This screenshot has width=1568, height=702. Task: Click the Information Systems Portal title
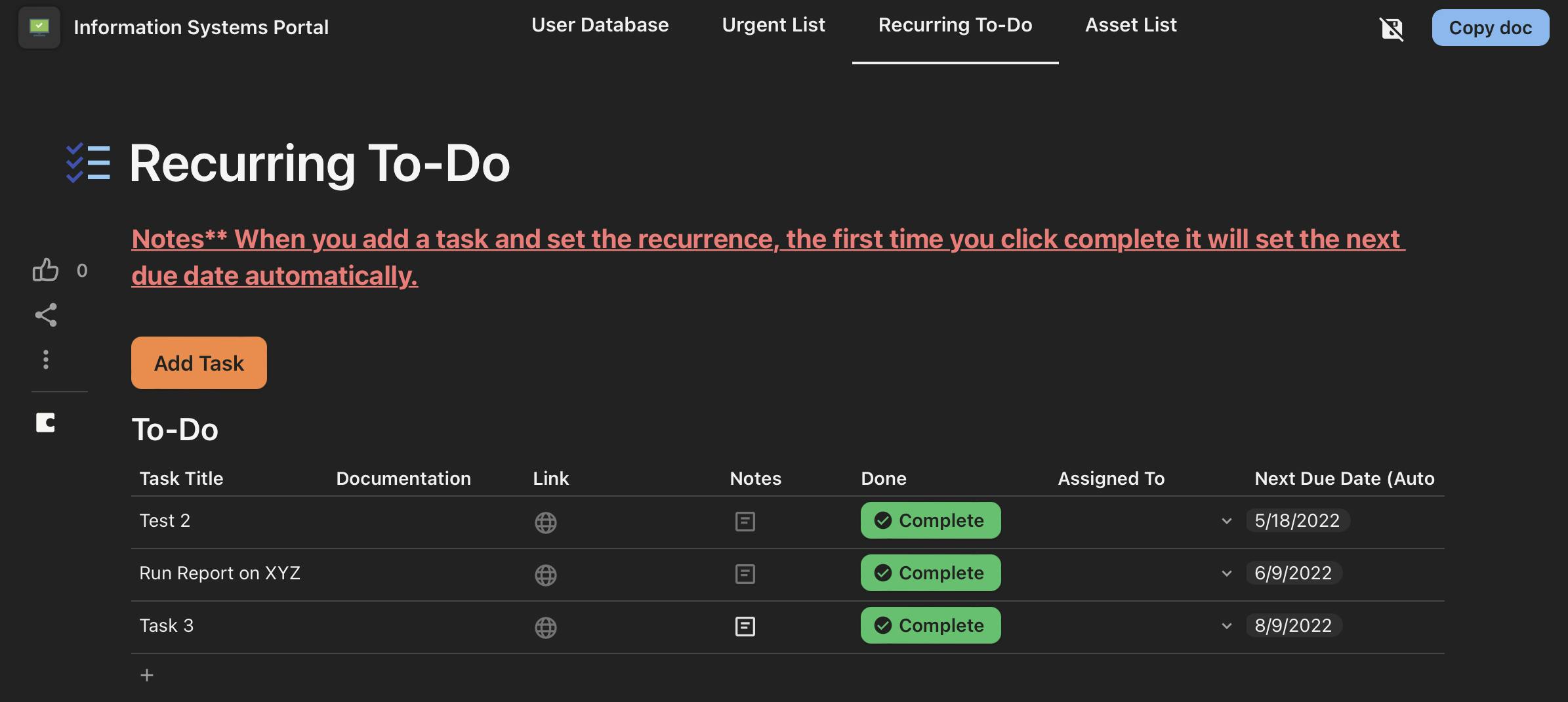tap(201, 28)
